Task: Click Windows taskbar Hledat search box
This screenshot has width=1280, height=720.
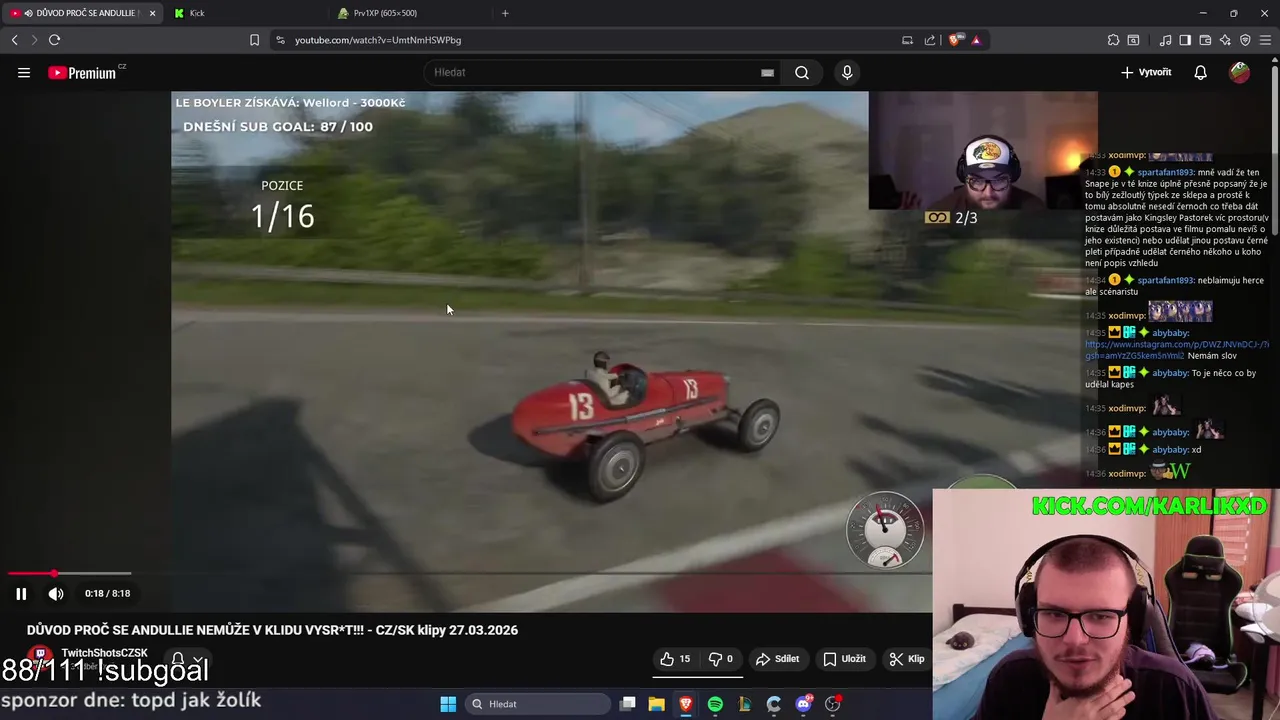Action: tap(539, 704)
